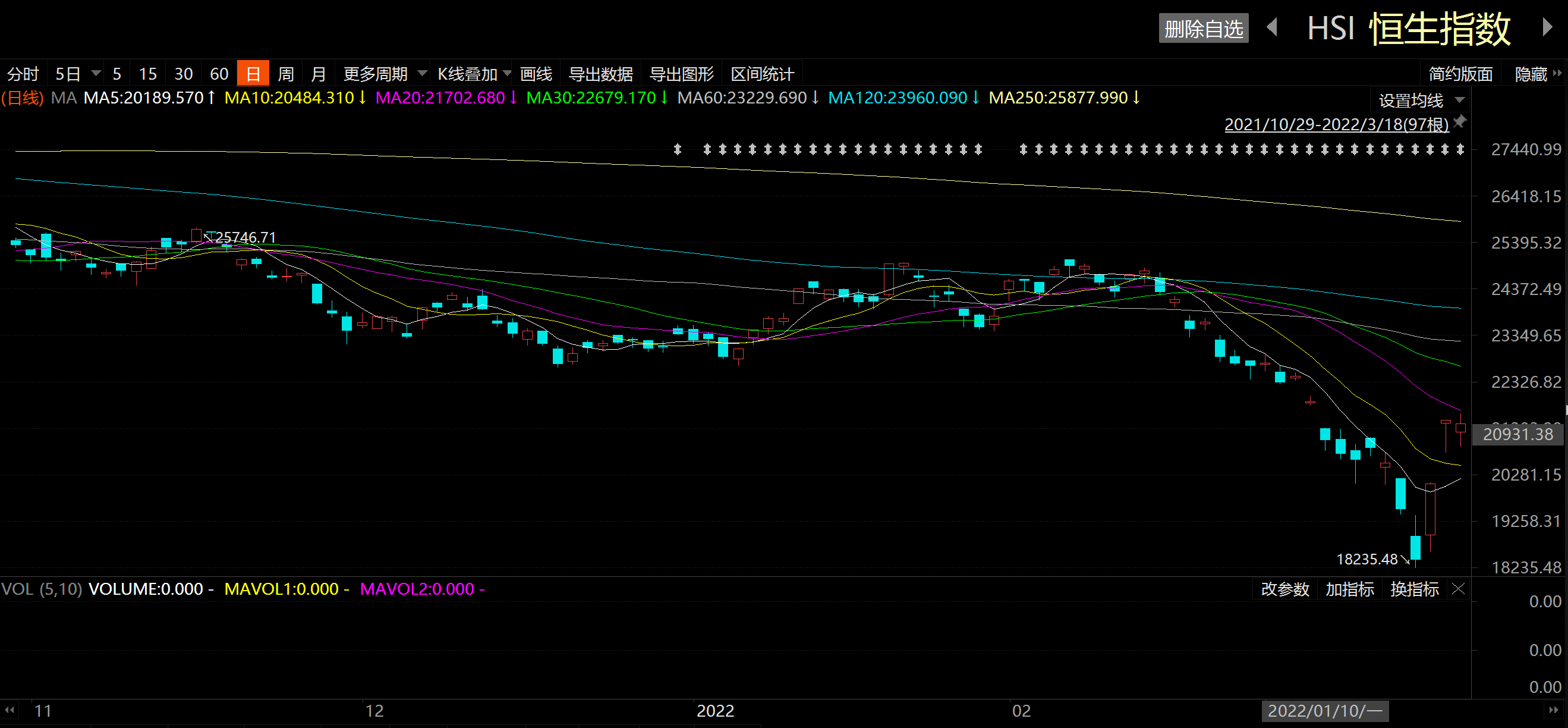Select the 5日 period

click(x=68, y=74)
